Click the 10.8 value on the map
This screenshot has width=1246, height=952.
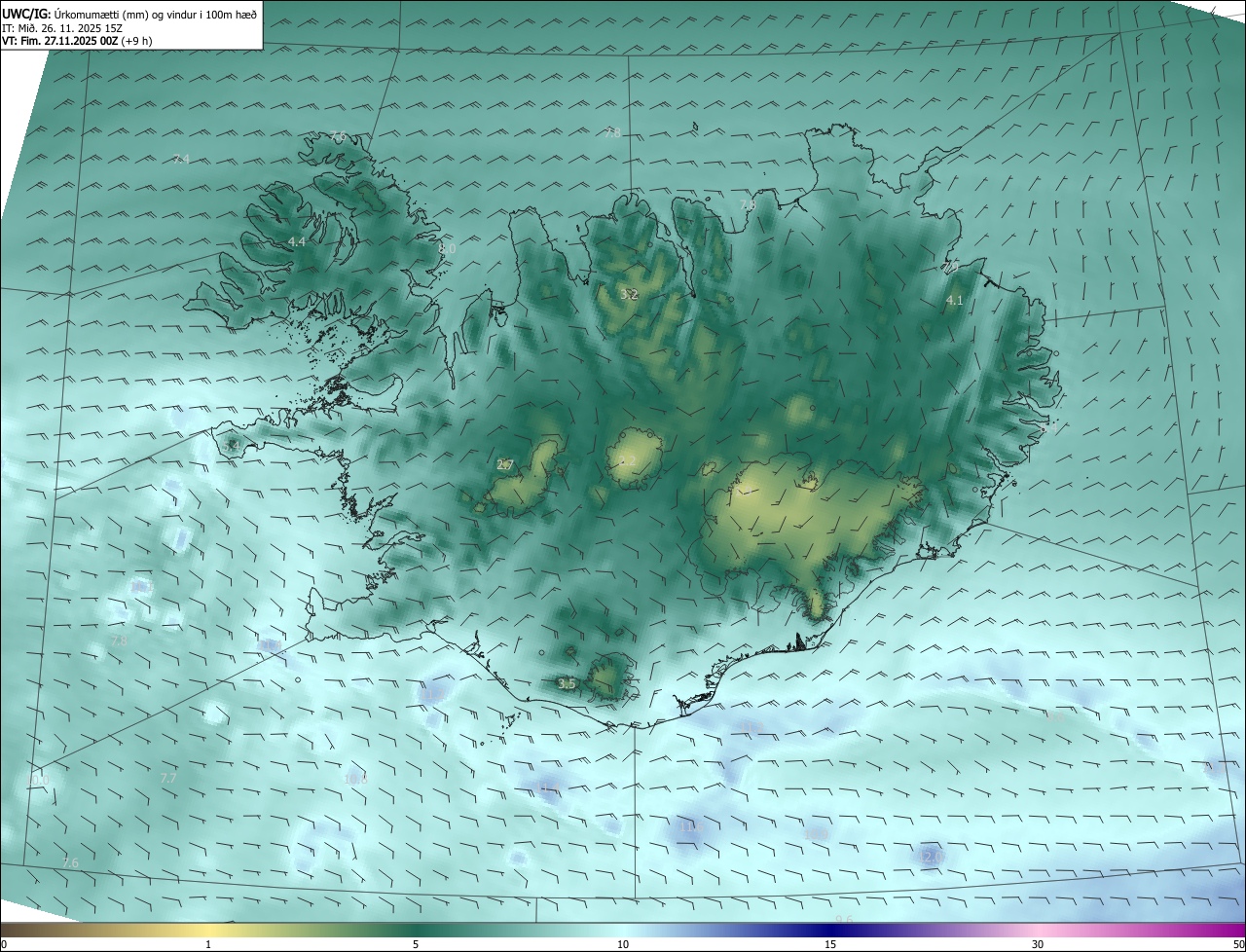(356, 778)
